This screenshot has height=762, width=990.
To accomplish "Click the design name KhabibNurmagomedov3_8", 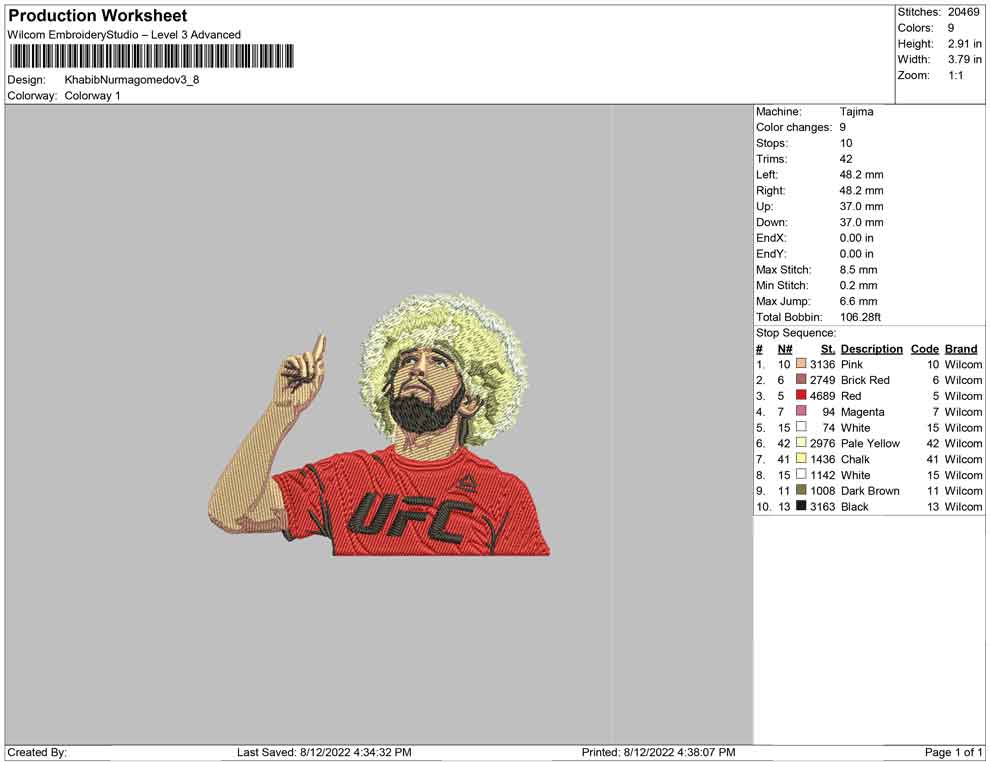I will point(132,80).
